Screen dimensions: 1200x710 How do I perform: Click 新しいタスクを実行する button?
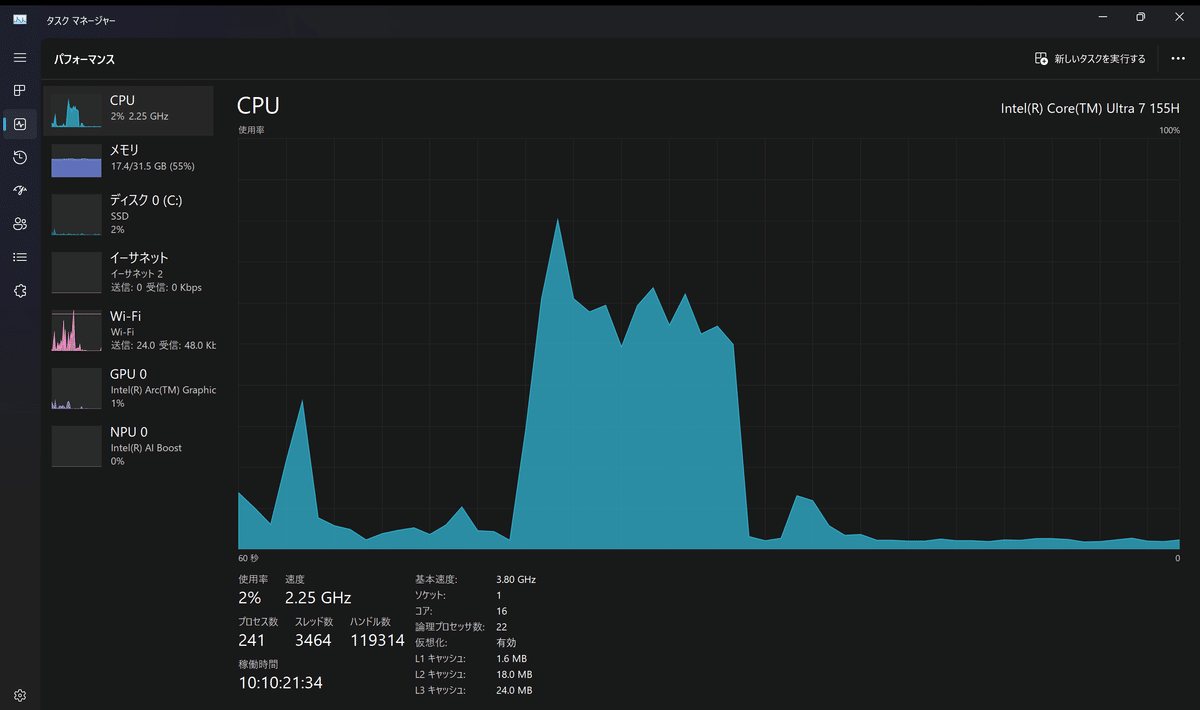click(x=1090, y=59)
